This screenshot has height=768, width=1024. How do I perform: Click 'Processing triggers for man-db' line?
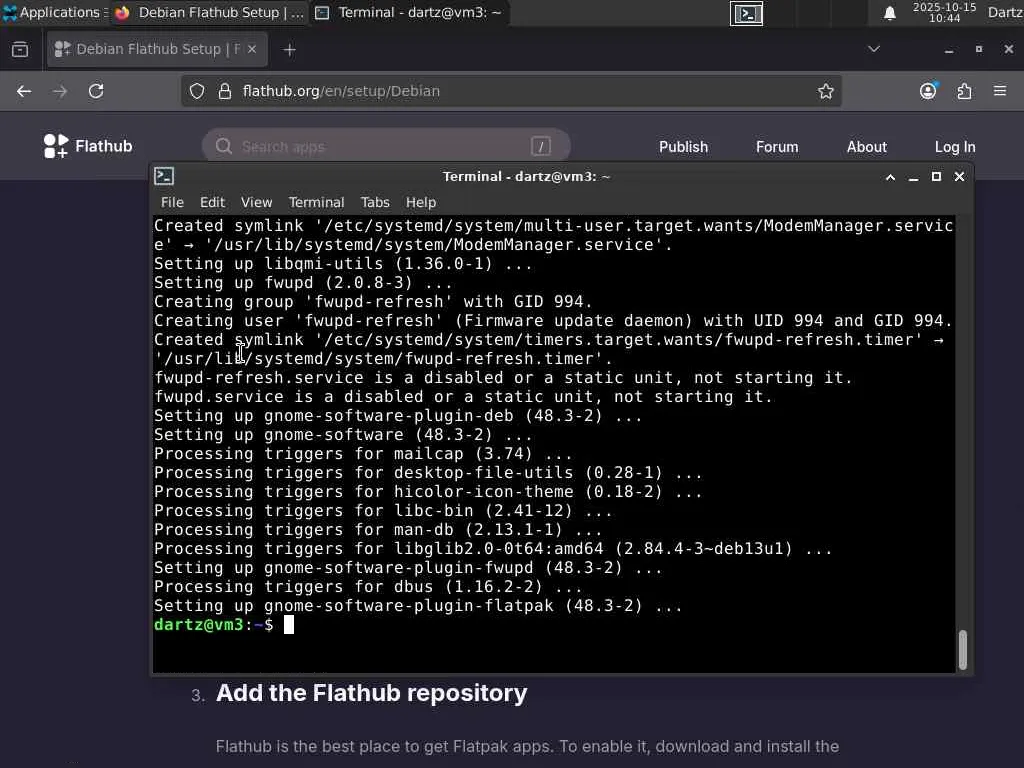coord(377,530)
